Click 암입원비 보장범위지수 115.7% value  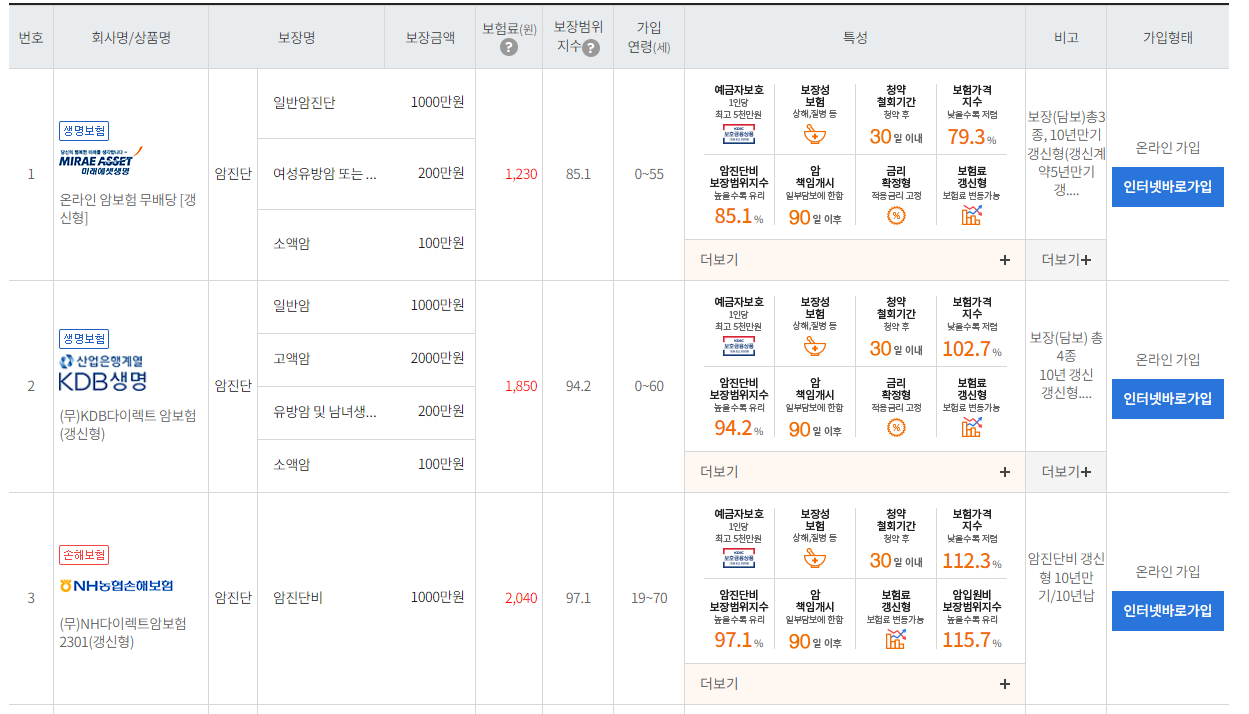click(x=972, y=640)
